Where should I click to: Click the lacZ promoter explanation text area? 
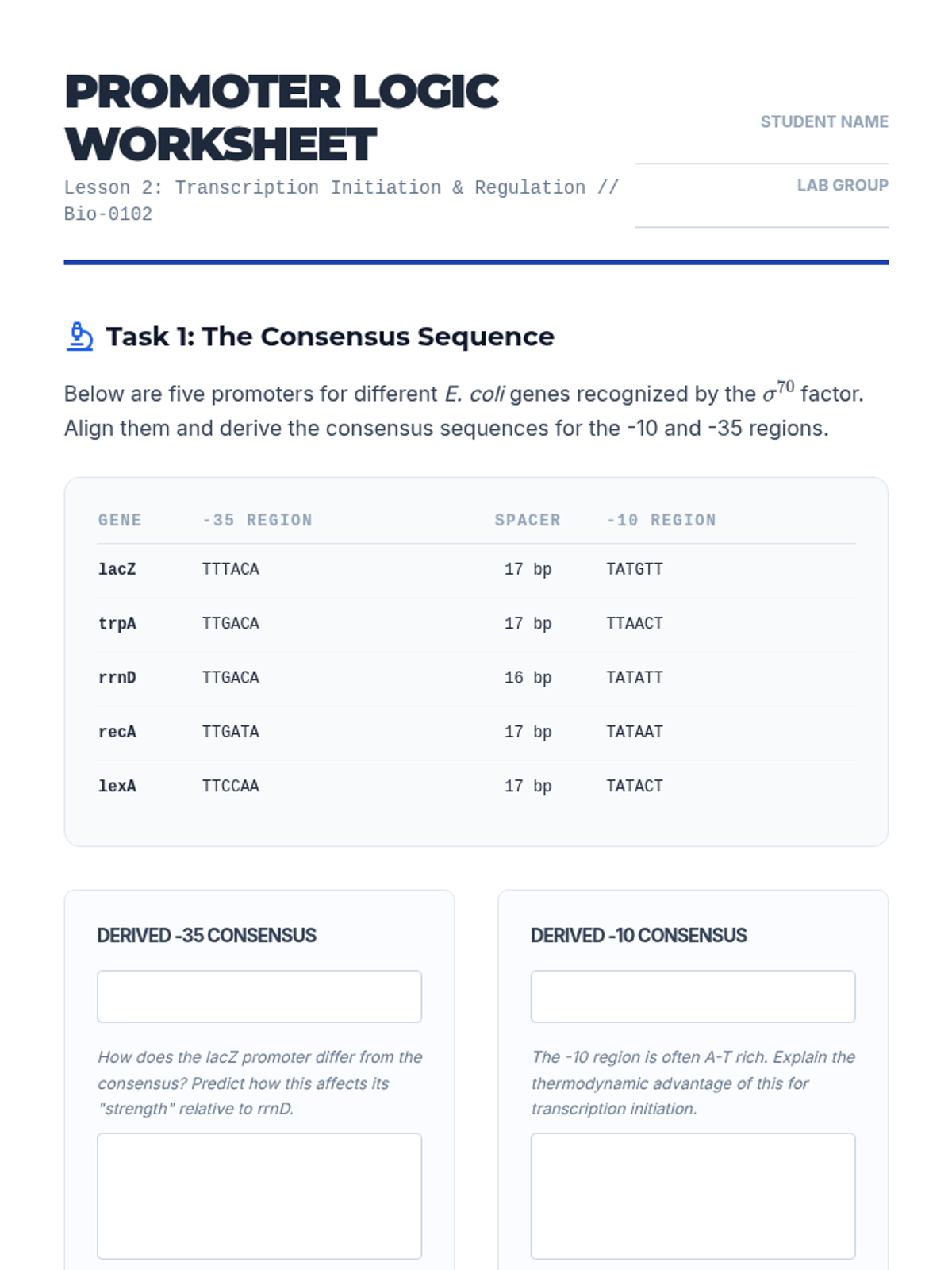pos(259,1195)
